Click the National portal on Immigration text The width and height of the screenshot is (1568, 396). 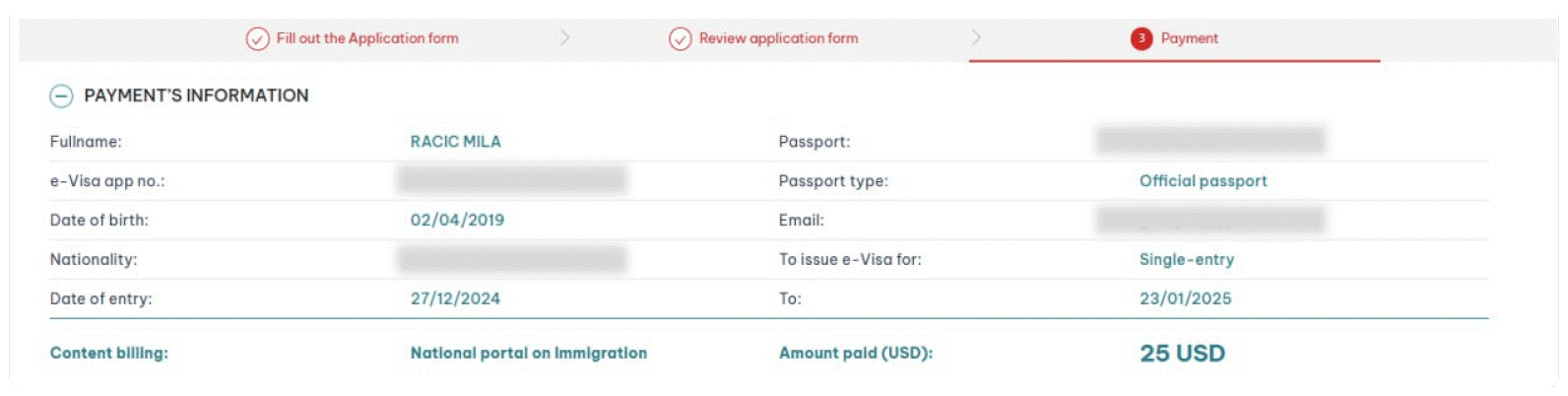click(528, 353)
